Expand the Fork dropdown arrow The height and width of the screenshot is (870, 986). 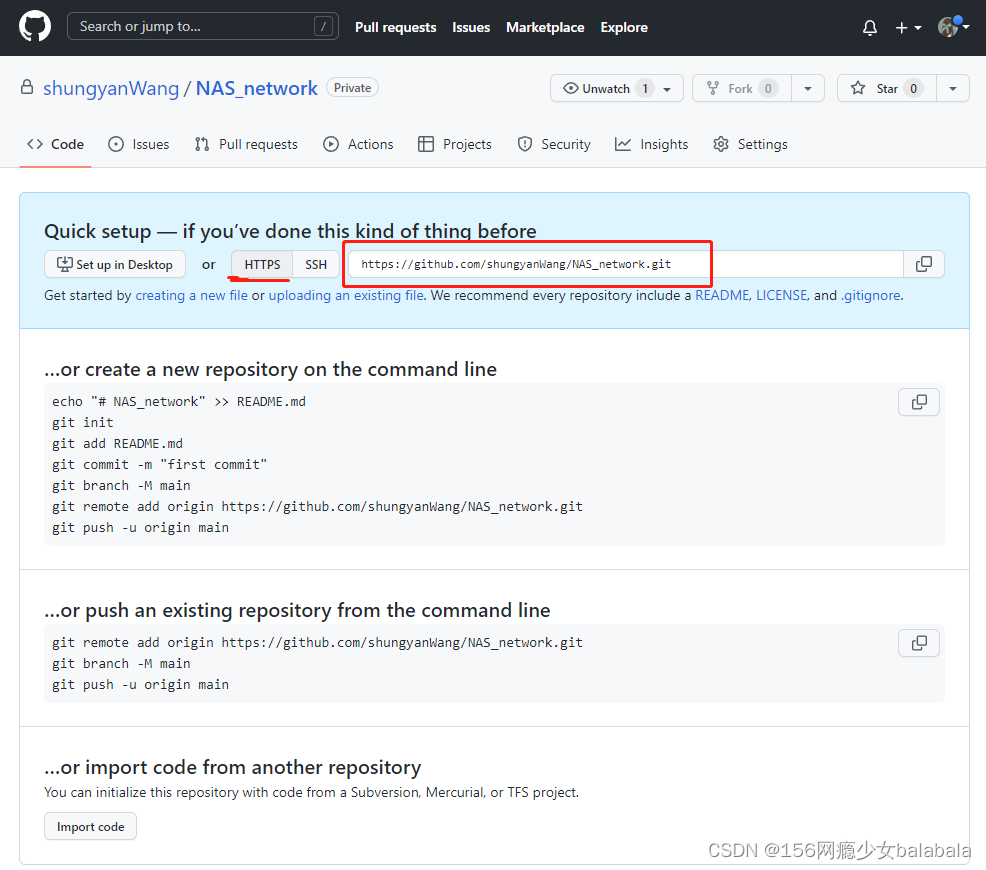[x=808, y=89]
